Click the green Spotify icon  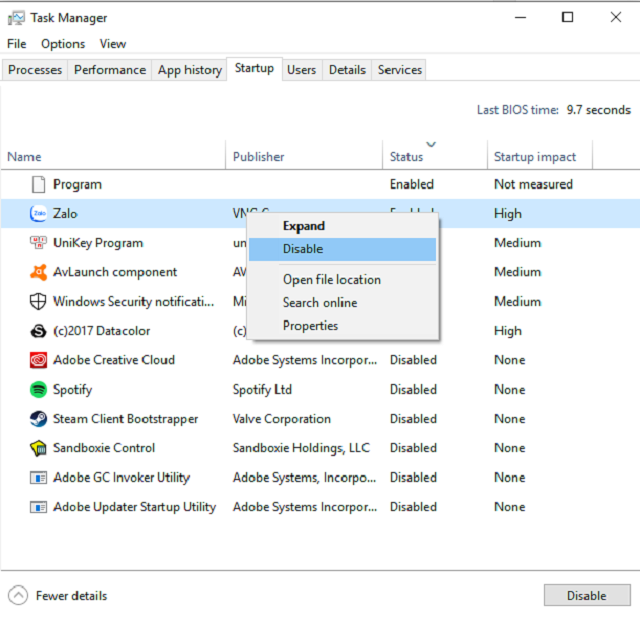tap(38, 390)
